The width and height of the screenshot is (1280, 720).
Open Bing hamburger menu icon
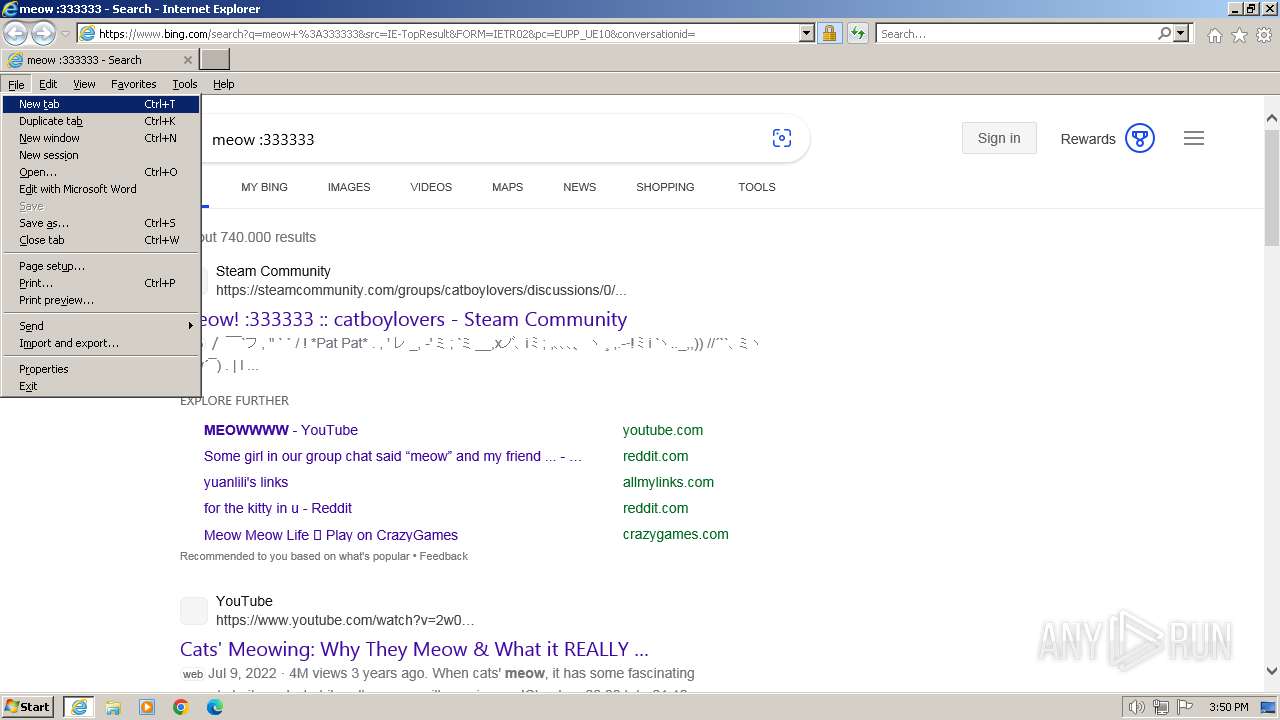pyautogui.click(x=1194, y=138)
